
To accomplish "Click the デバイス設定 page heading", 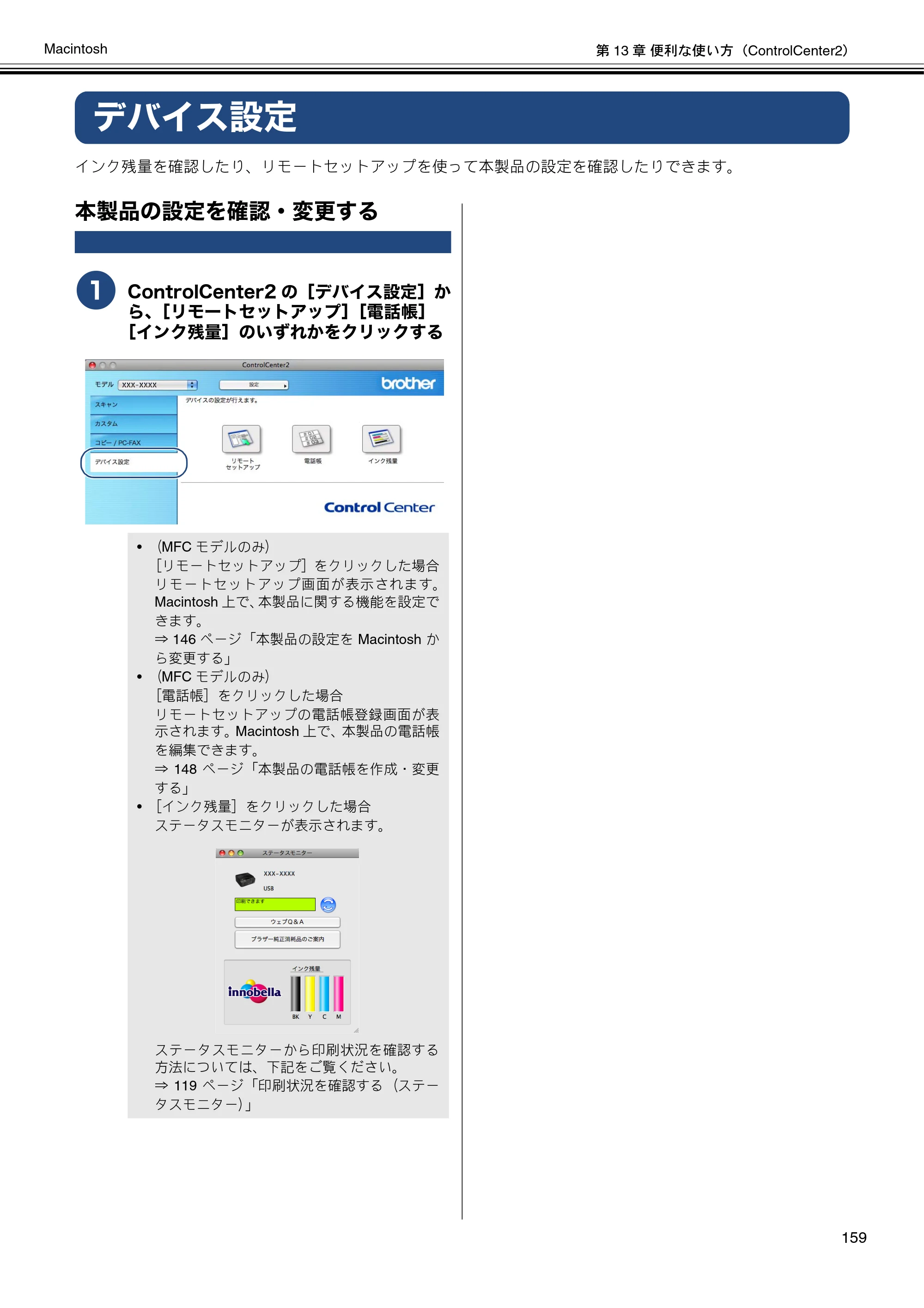I will pyautogui.click(x=195, y=117).
